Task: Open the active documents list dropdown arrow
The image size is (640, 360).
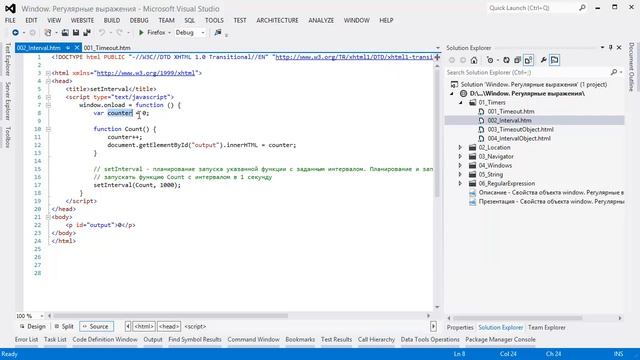Action: point(438,48)
